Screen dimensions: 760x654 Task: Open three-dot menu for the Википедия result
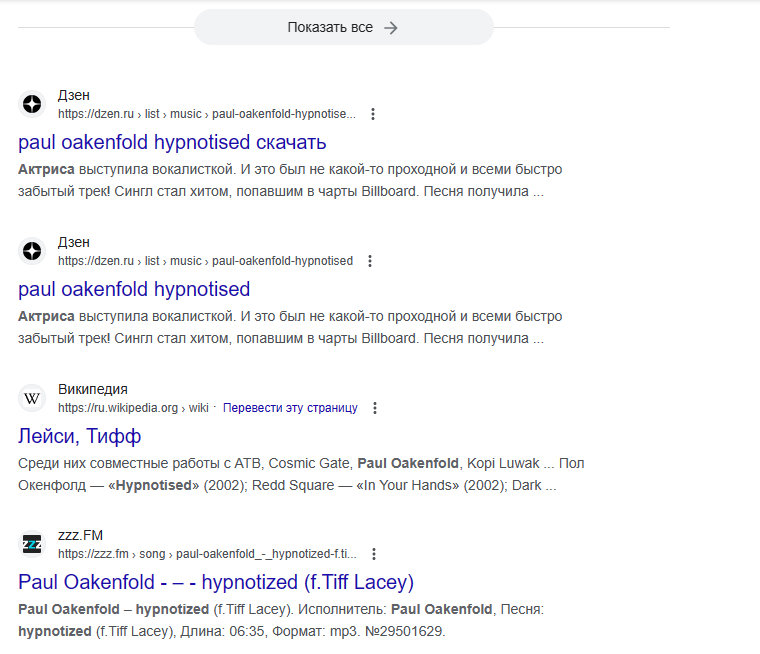tap(375, 408)
